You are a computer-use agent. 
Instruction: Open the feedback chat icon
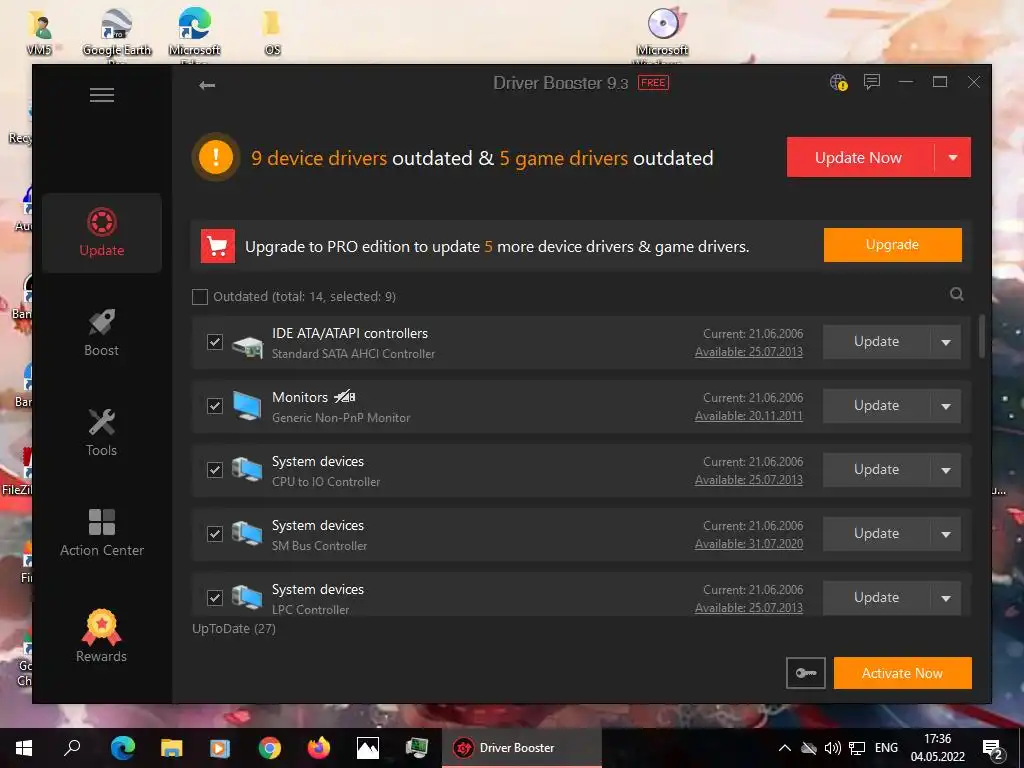pos(872,82)
